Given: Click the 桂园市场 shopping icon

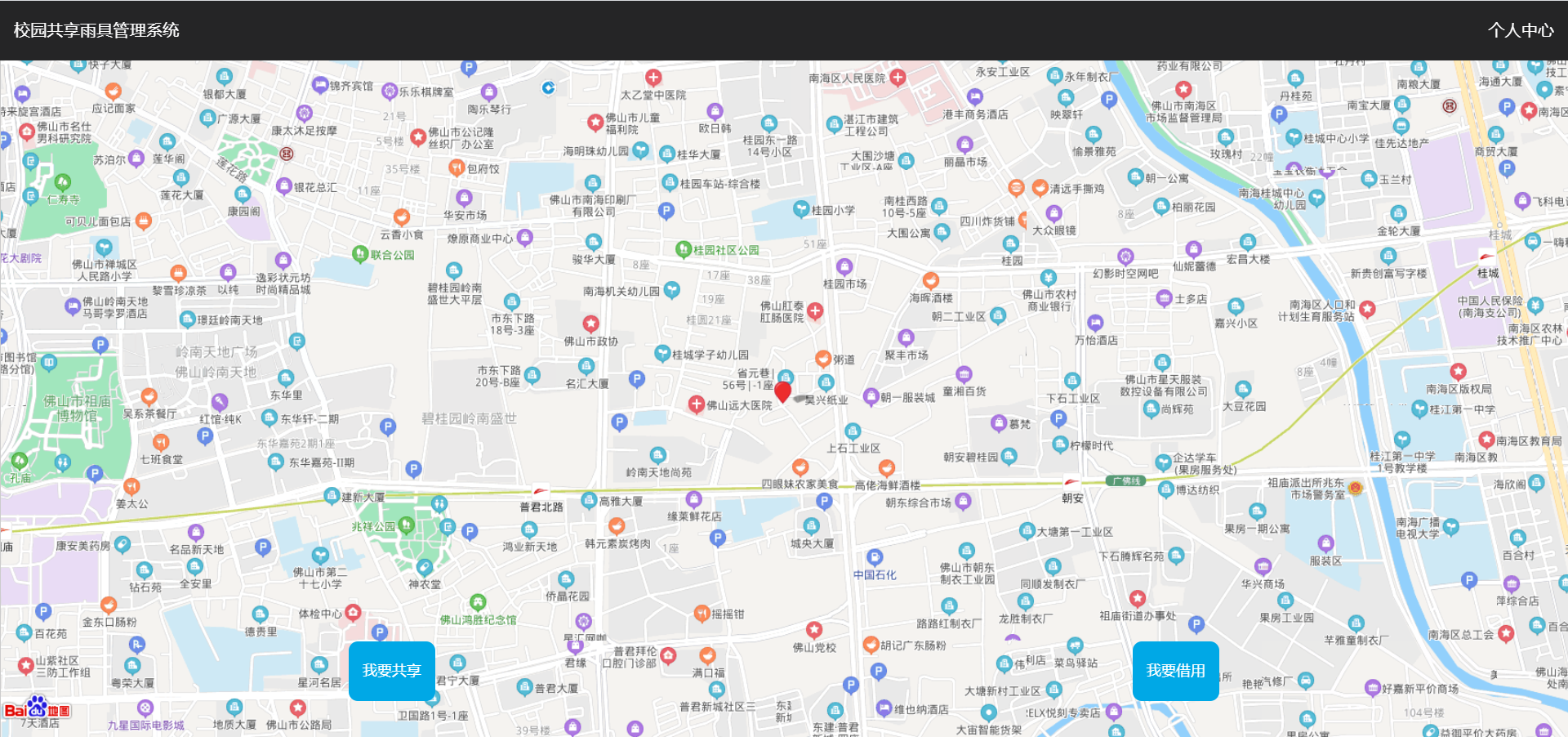Looking at the screenshot, I should point(844,266).
